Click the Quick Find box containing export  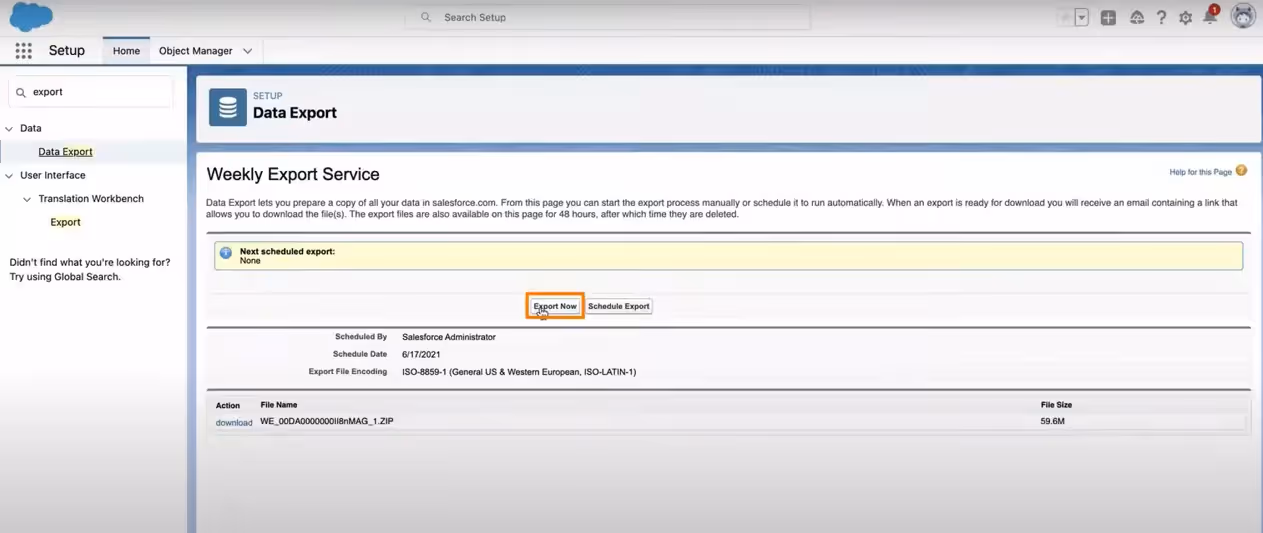91,92
